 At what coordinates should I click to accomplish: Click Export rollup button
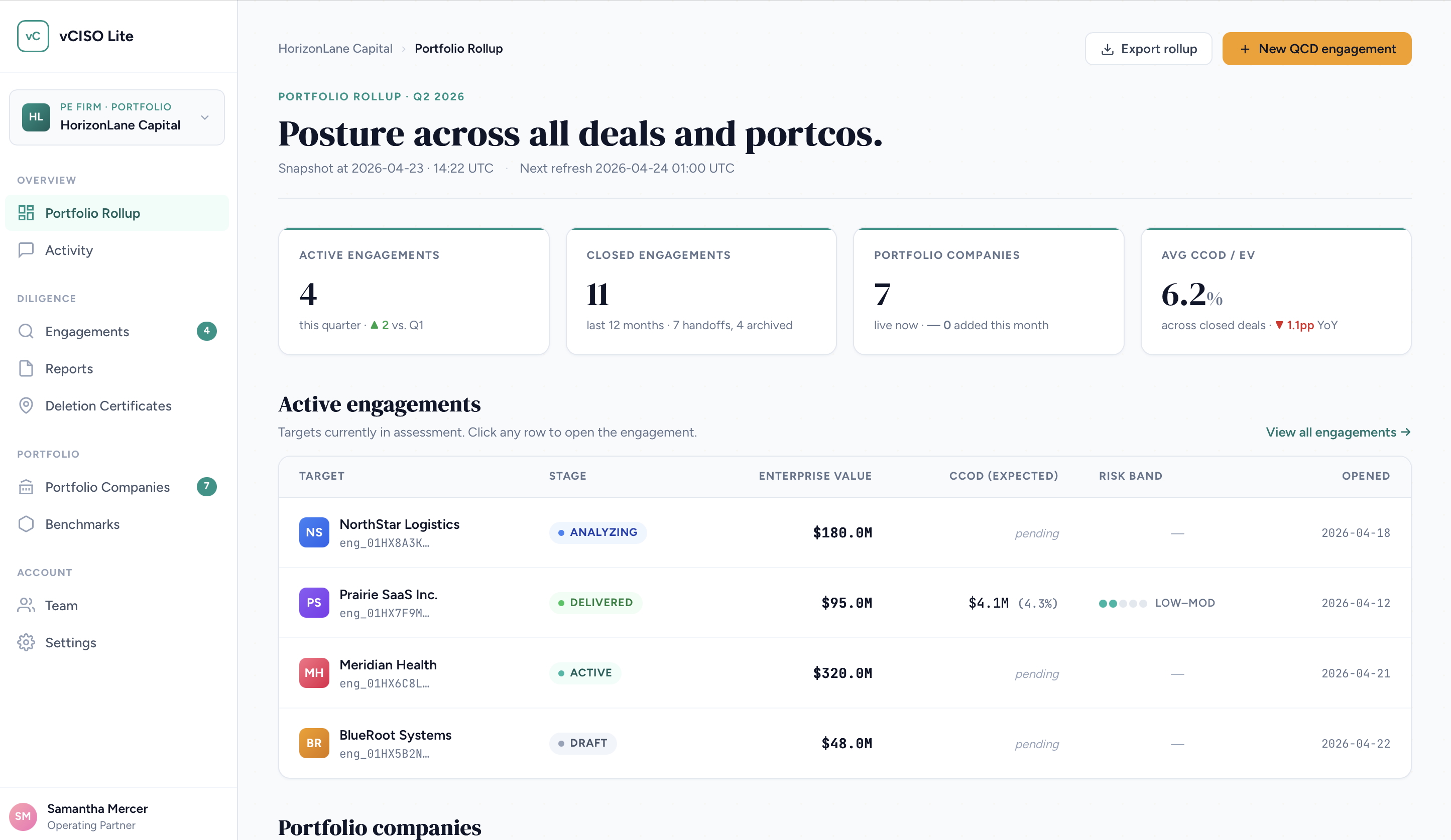click(1148, 49)
